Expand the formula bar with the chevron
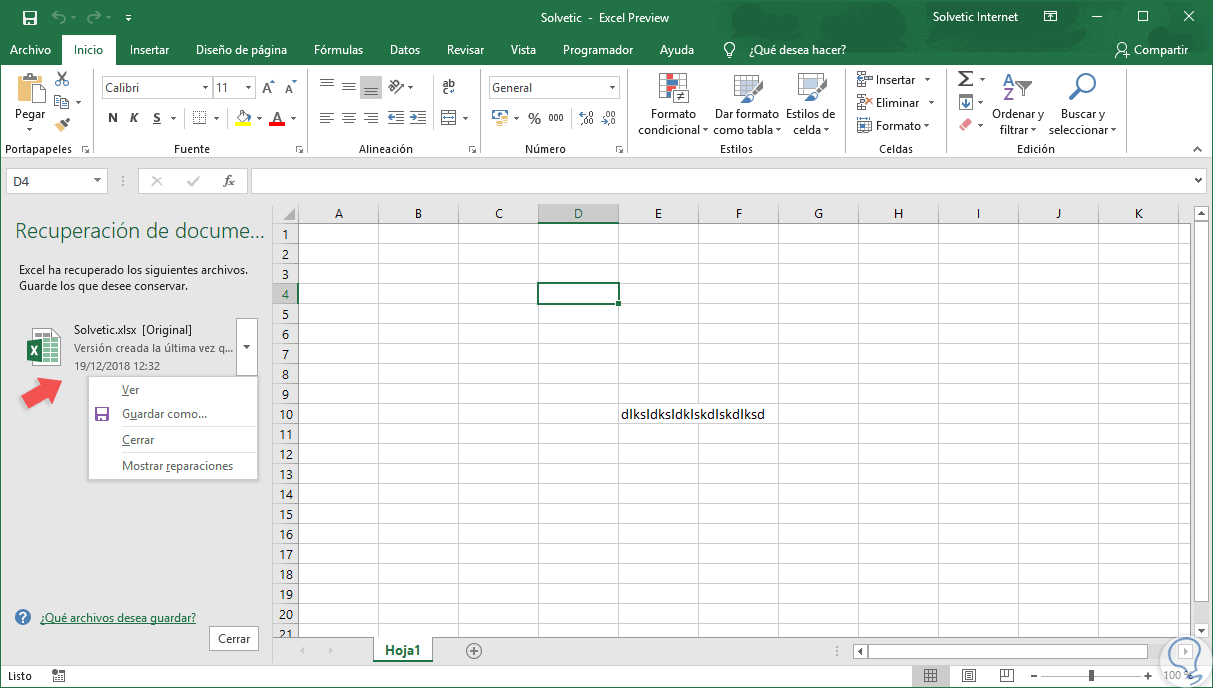 pyautogui.click(x=1199, y=181)
